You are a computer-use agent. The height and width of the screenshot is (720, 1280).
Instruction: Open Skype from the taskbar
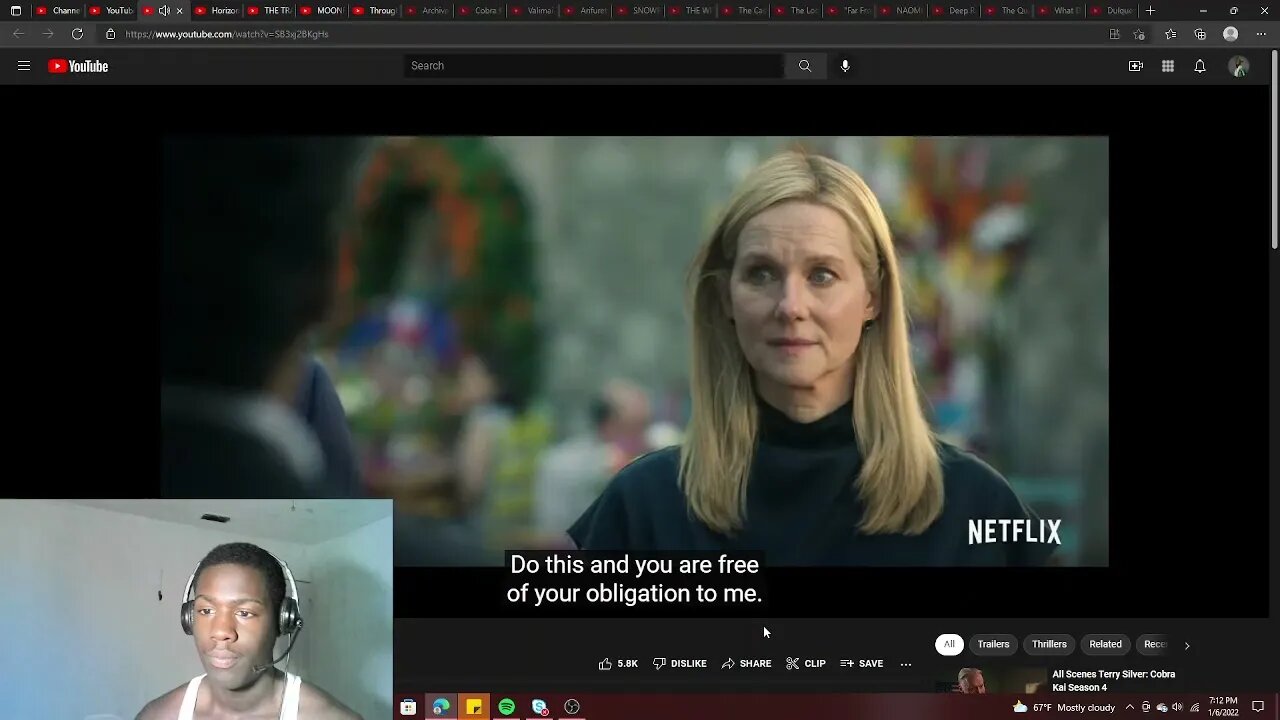point(540,707)
